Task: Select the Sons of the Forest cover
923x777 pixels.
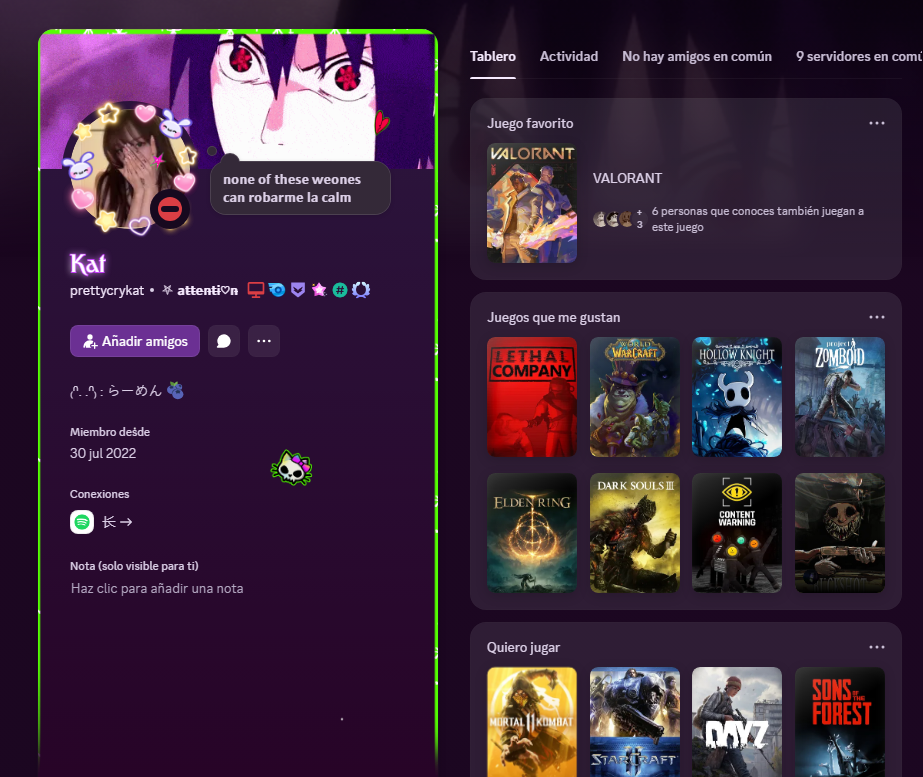Action: coord(840,722)
